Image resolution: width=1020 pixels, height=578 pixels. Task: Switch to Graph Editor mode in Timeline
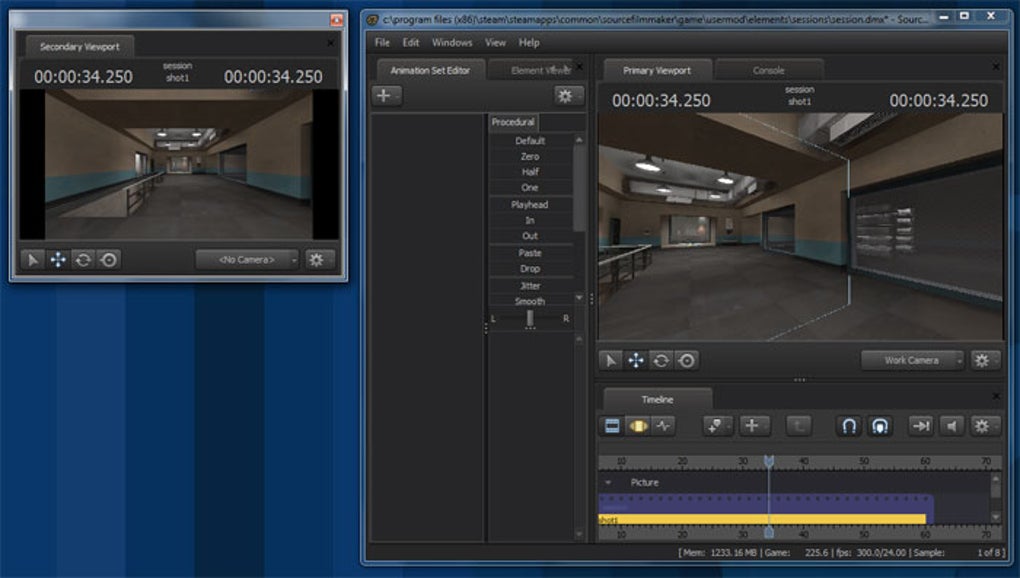(x=664, y=426)
